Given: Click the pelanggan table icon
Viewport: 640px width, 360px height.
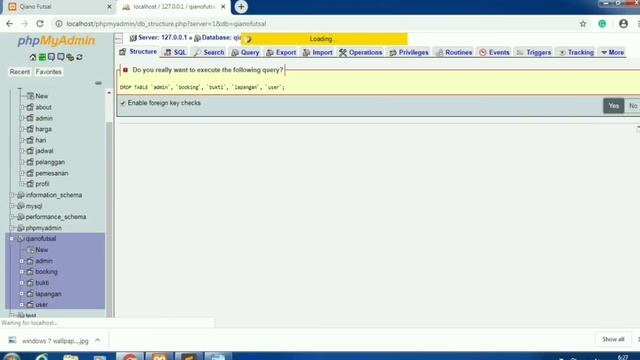Looking at the screenshot, I should point(30,162).
